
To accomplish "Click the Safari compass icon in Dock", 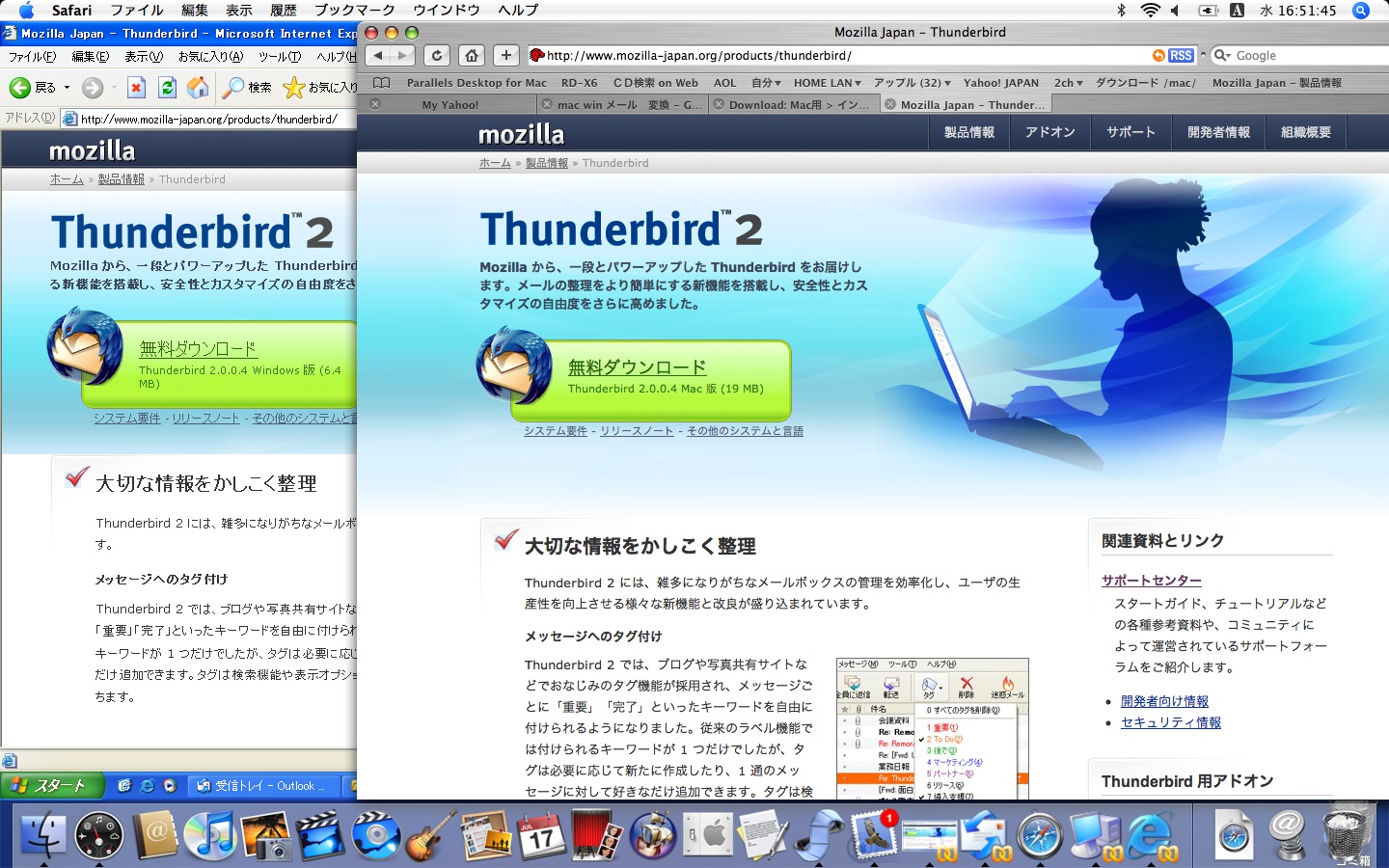I will 1040,835.
